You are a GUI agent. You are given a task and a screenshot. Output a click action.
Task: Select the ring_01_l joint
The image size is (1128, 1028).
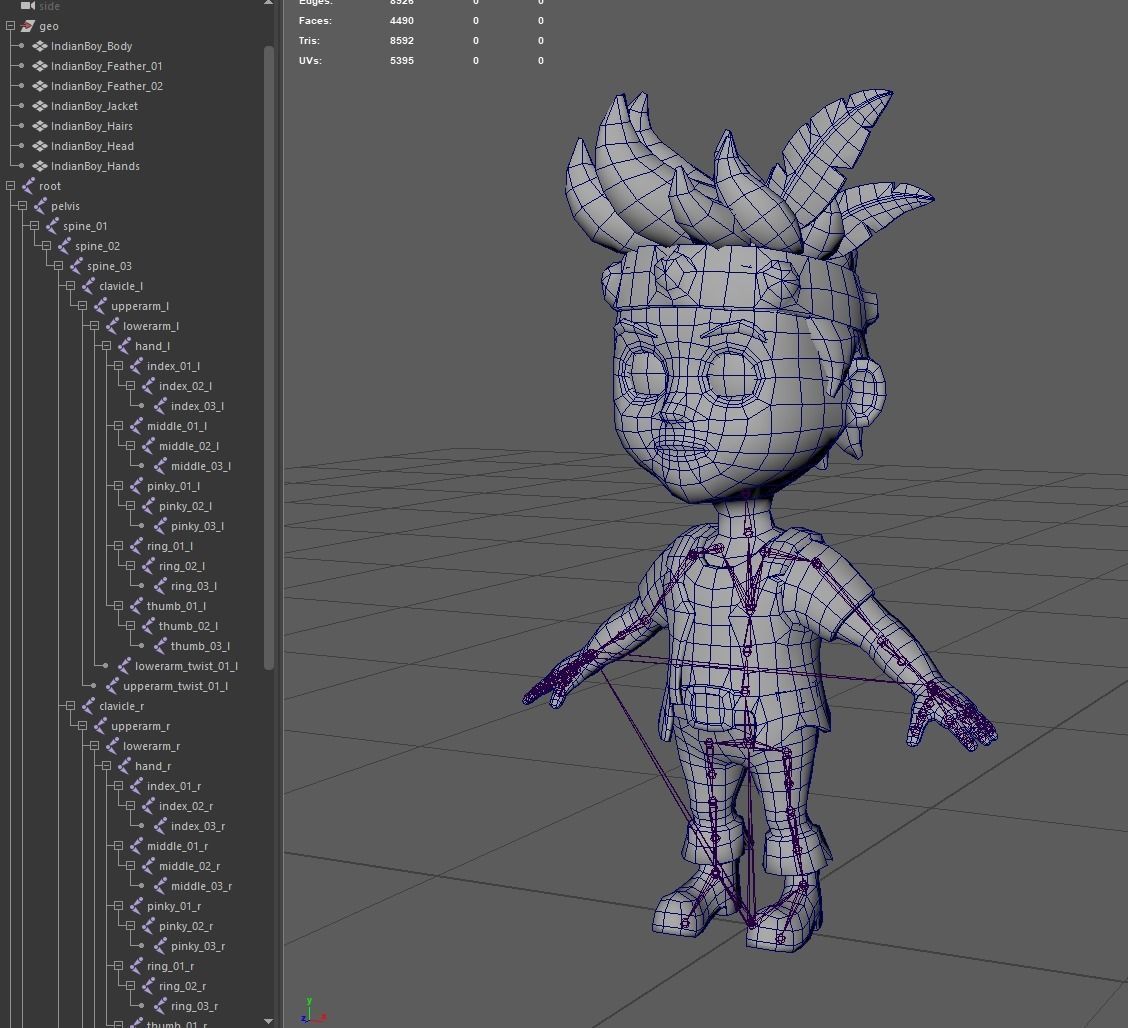pos(170,546)
